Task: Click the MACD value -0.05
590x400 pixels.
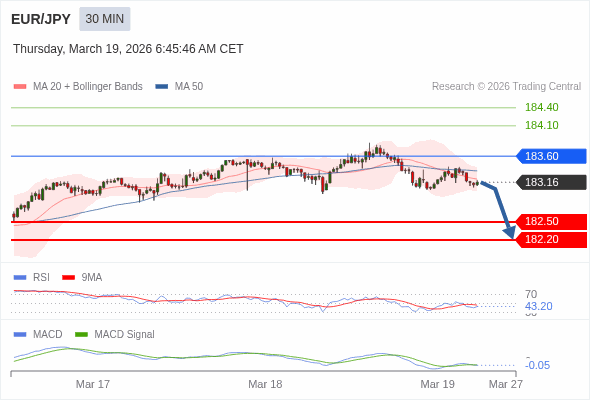Action: click(x=538, y=365)
